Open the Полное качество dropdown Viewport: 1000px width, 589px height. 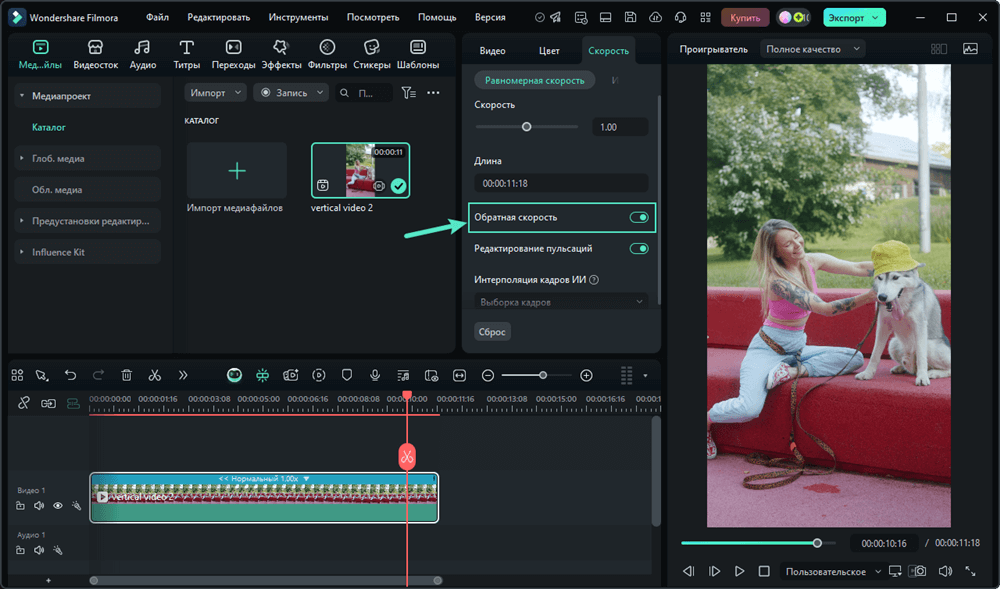pyautogui.click(x=812, y=49)
